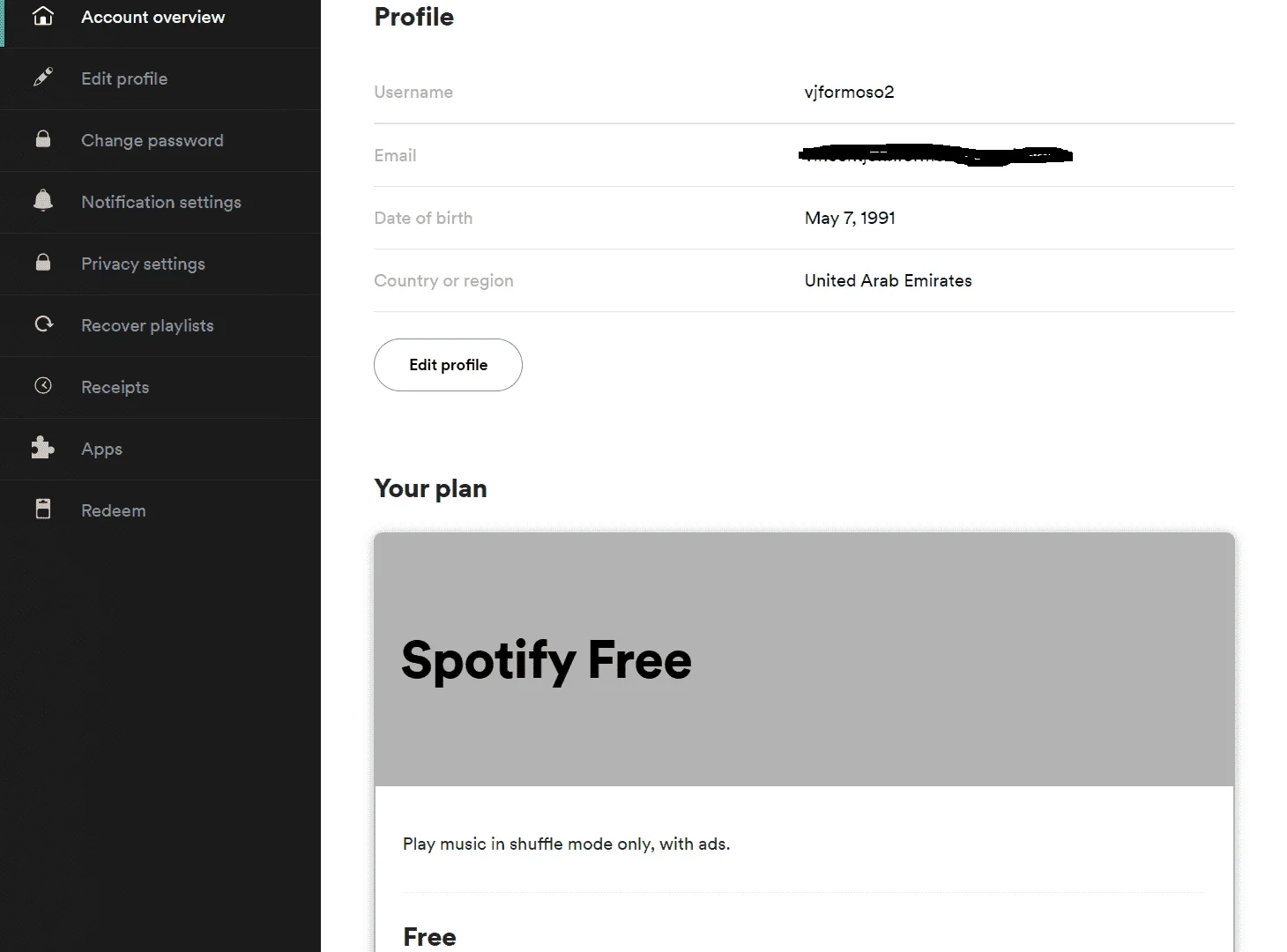Click the lock icon beside Change password
1287x952 pixels.
(x=43, y=138)
